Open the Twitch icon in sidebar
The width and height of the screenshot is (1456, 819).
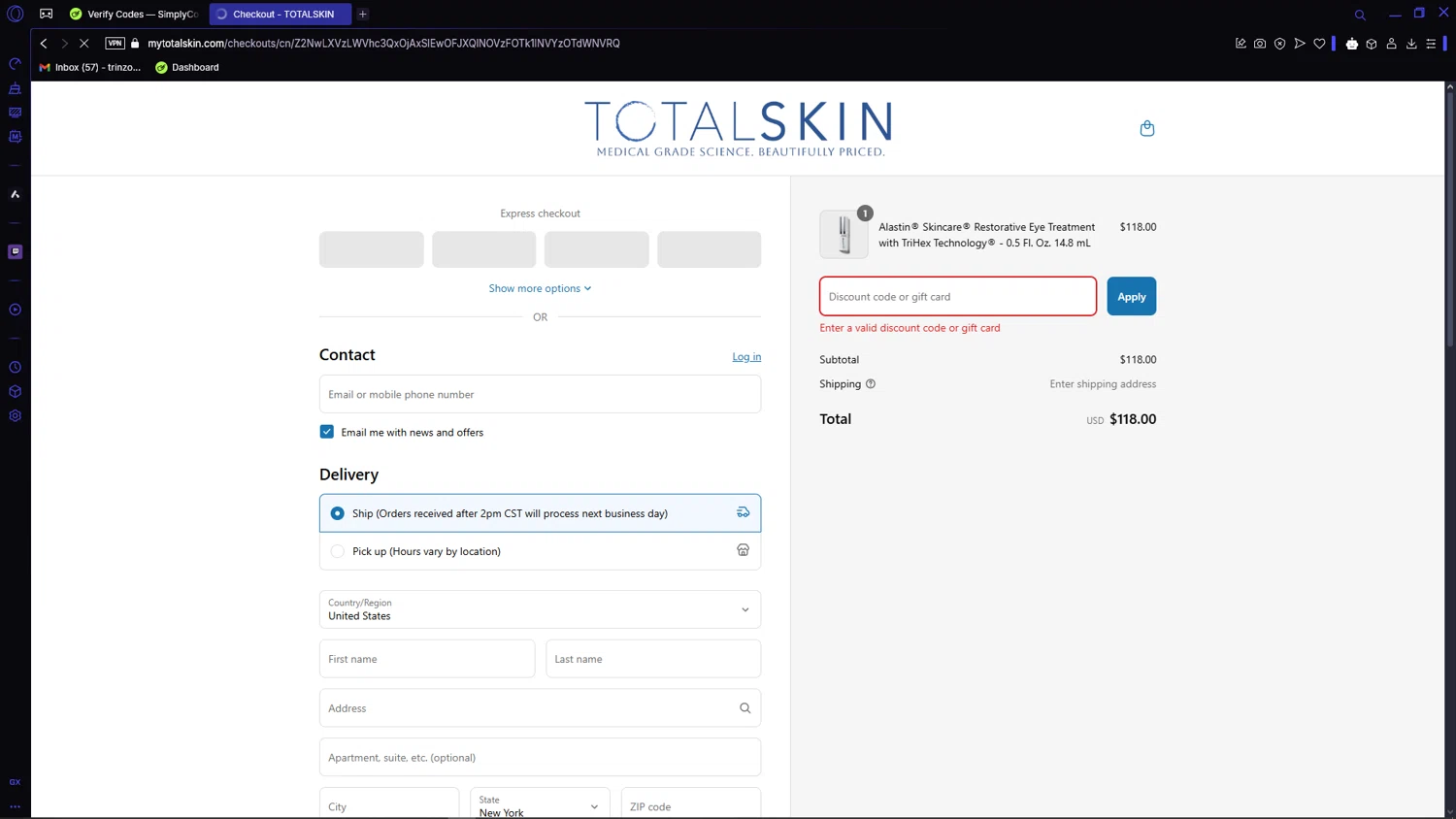pos(16,251)
